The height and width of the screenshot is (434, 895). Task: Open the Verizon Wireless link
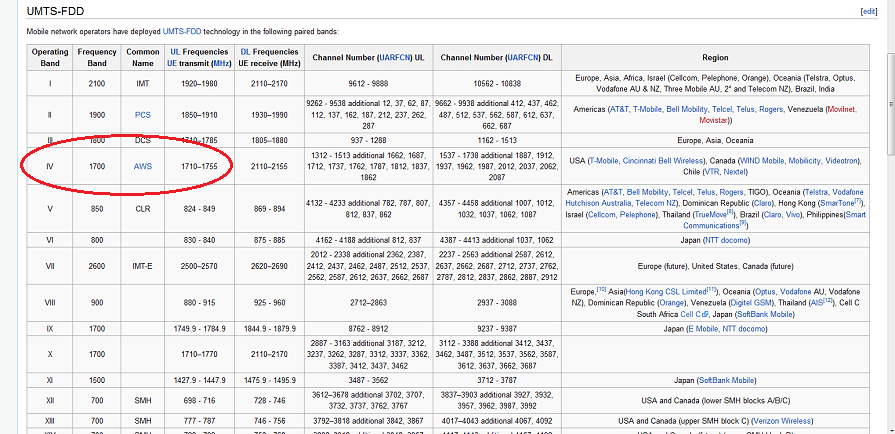pyautogui.click(x=780, y=421)
